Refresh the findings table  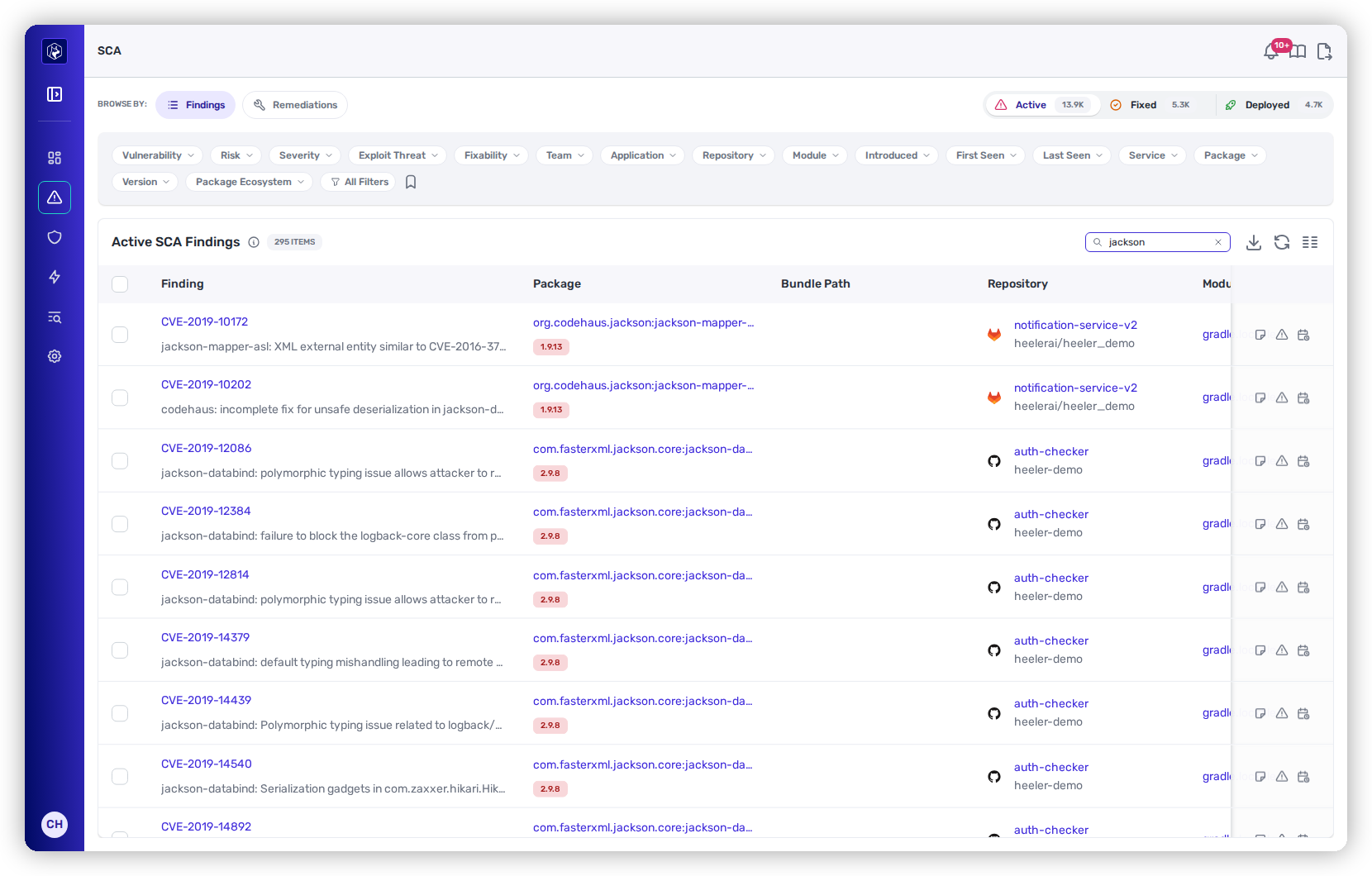(x=1282, y=242)
